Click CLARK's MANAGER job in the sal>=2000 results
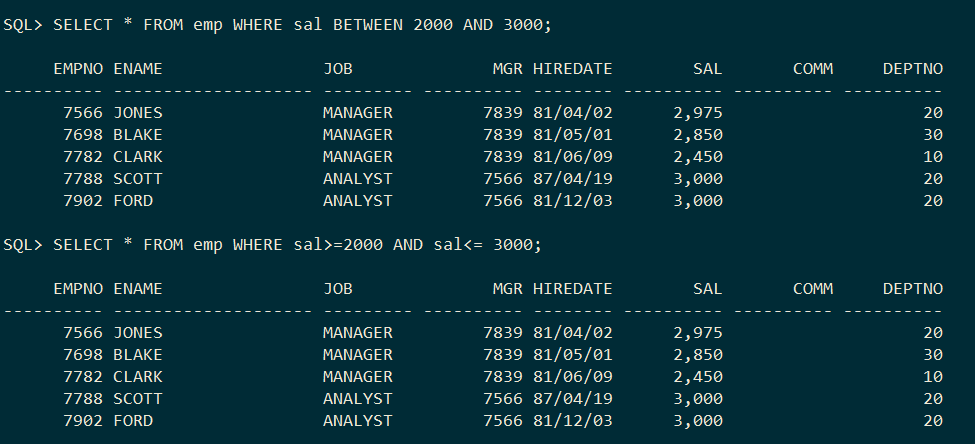 pos(358,377)
